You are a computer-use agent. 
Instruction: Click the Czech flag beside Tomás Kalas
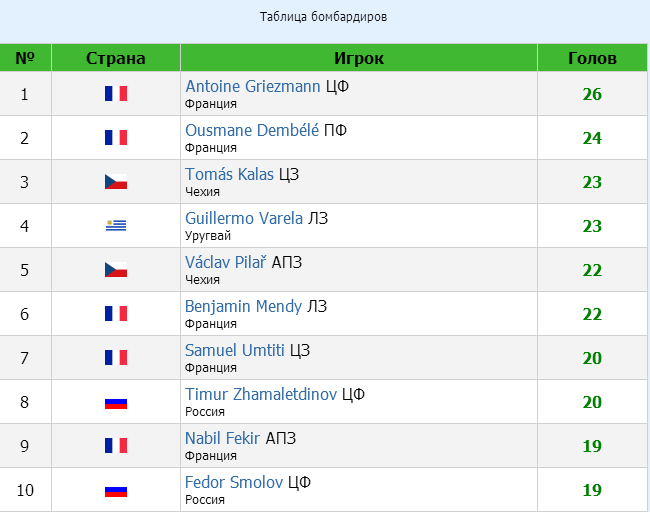pyautogui.click(x=116, y=182)
